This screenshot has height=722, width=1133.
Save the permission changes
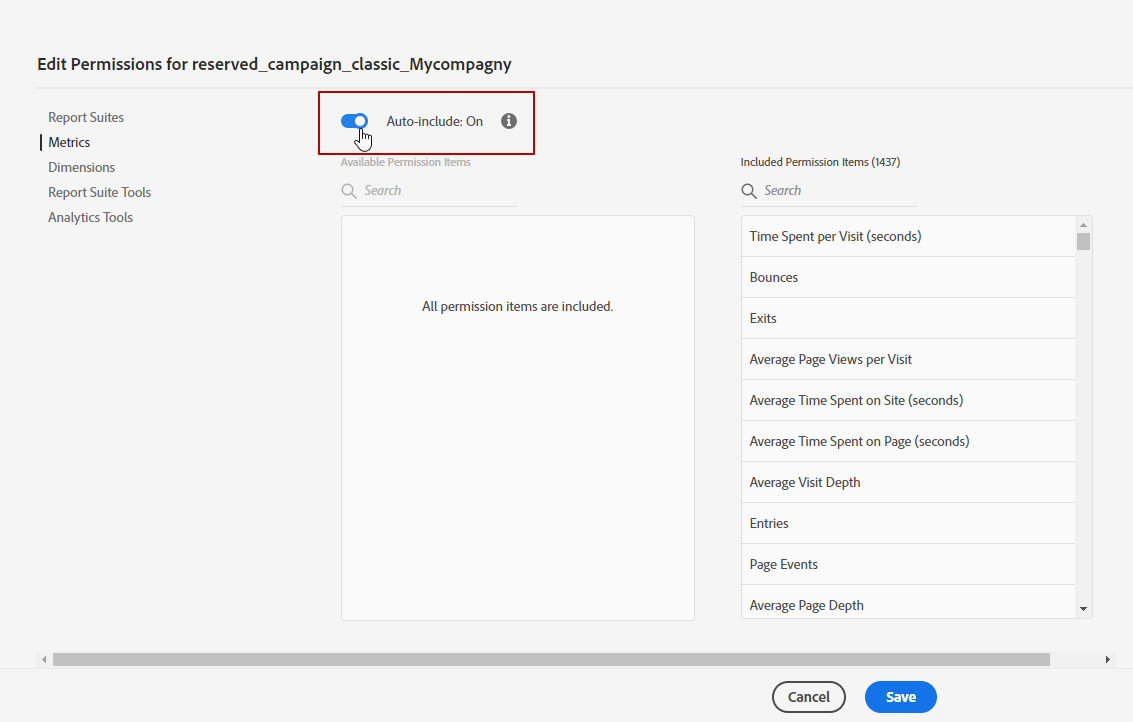point(900,697)
